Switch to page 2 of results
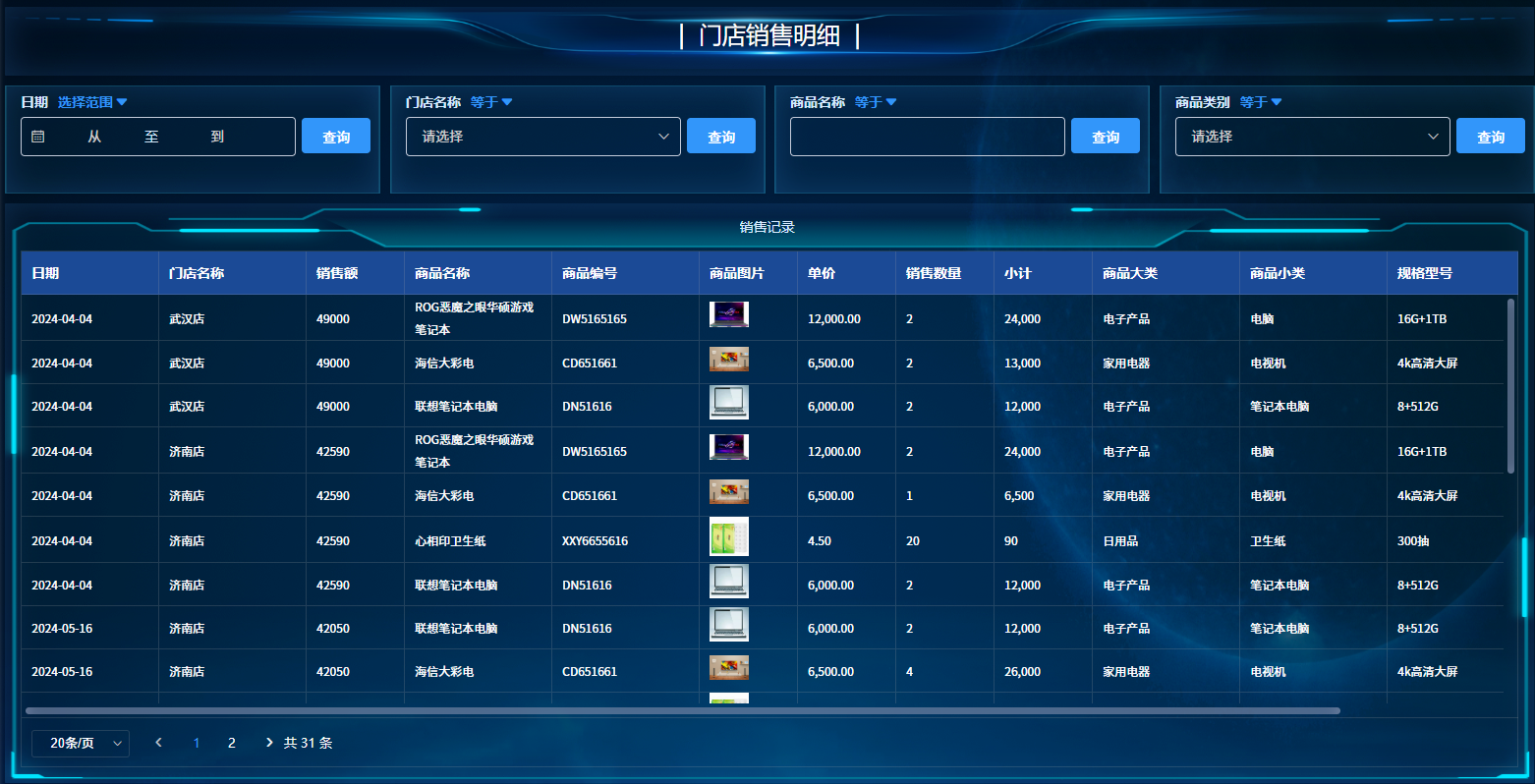The height and width of the screenshot is (784, 1535). [x=232, y=743]
